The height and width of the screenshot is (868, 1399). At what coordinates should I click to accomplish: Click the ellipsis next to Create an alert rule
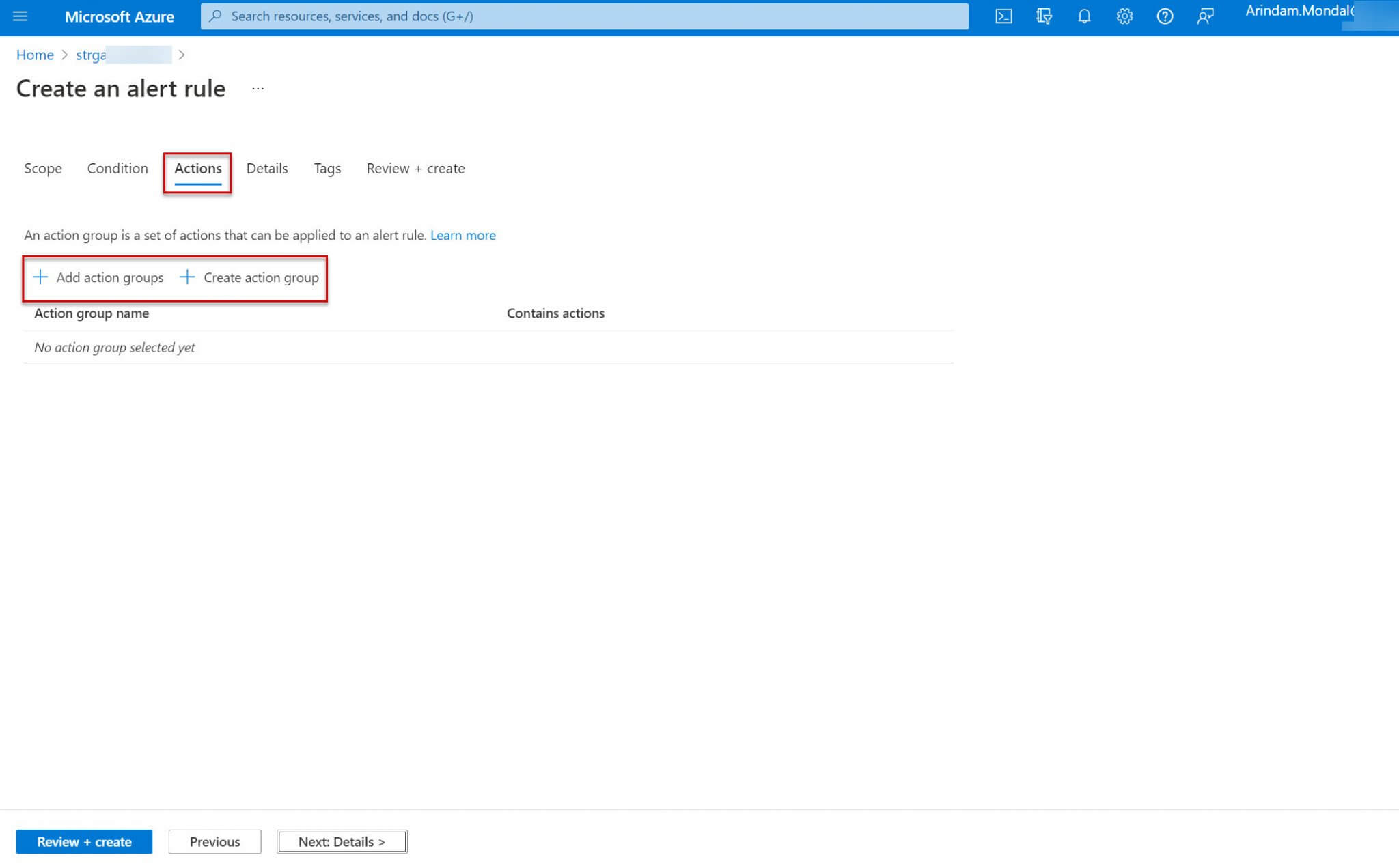[x=258, y=89]
